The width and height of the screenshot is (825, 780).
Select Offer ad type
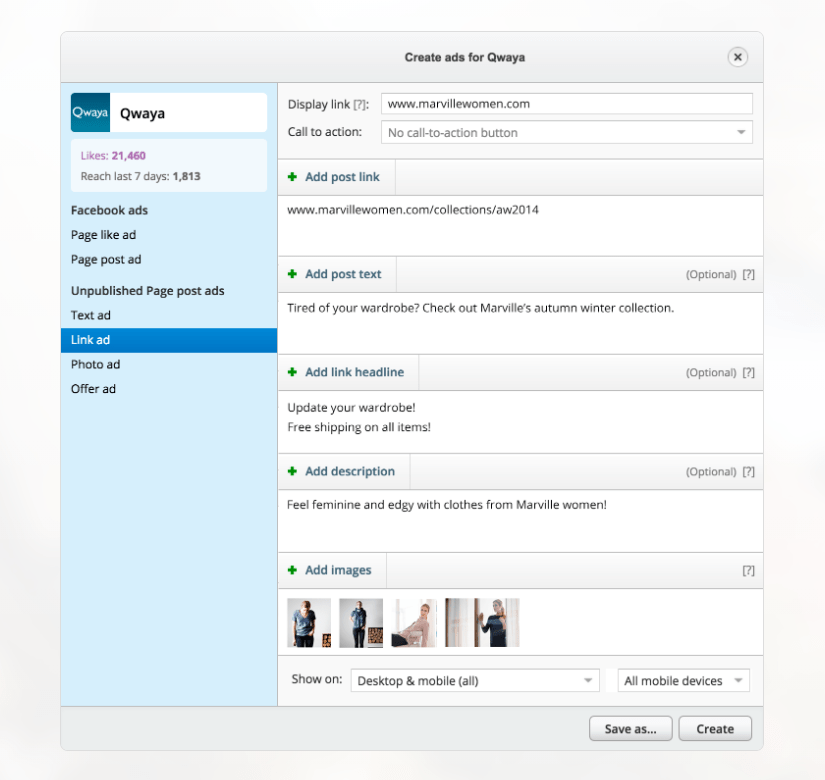pos(94,389)
